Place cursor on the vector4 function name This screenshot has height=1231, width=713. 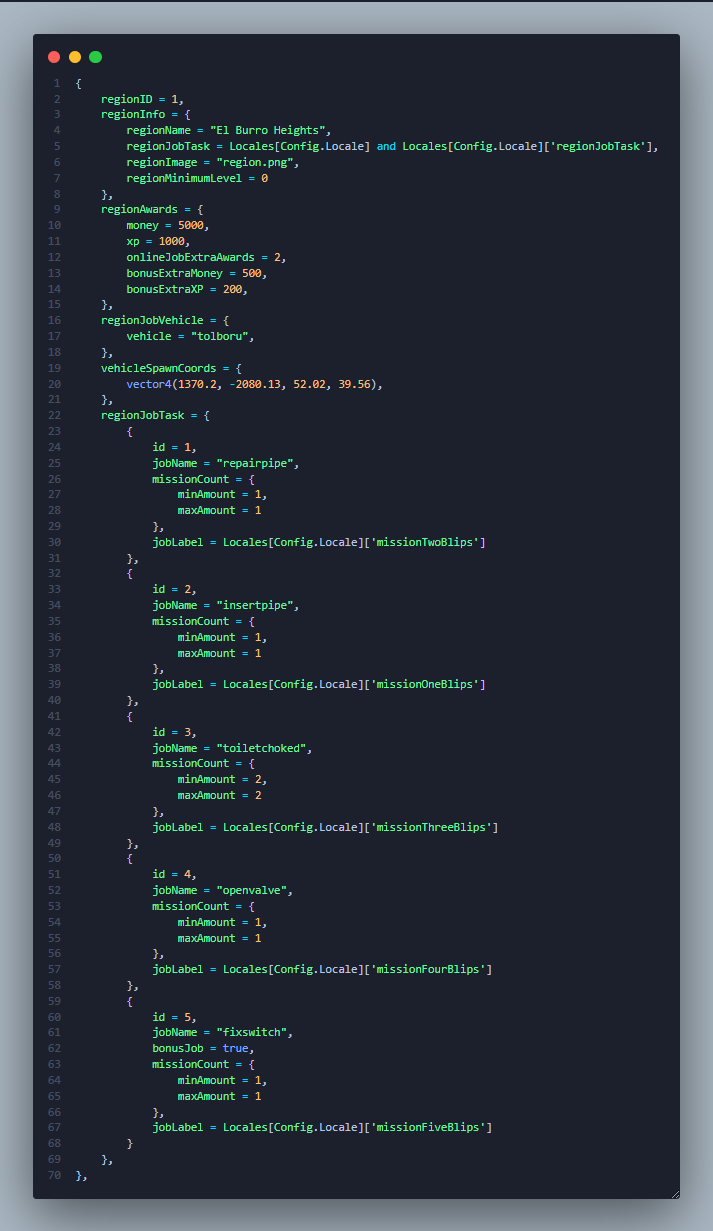pos(149,384)
